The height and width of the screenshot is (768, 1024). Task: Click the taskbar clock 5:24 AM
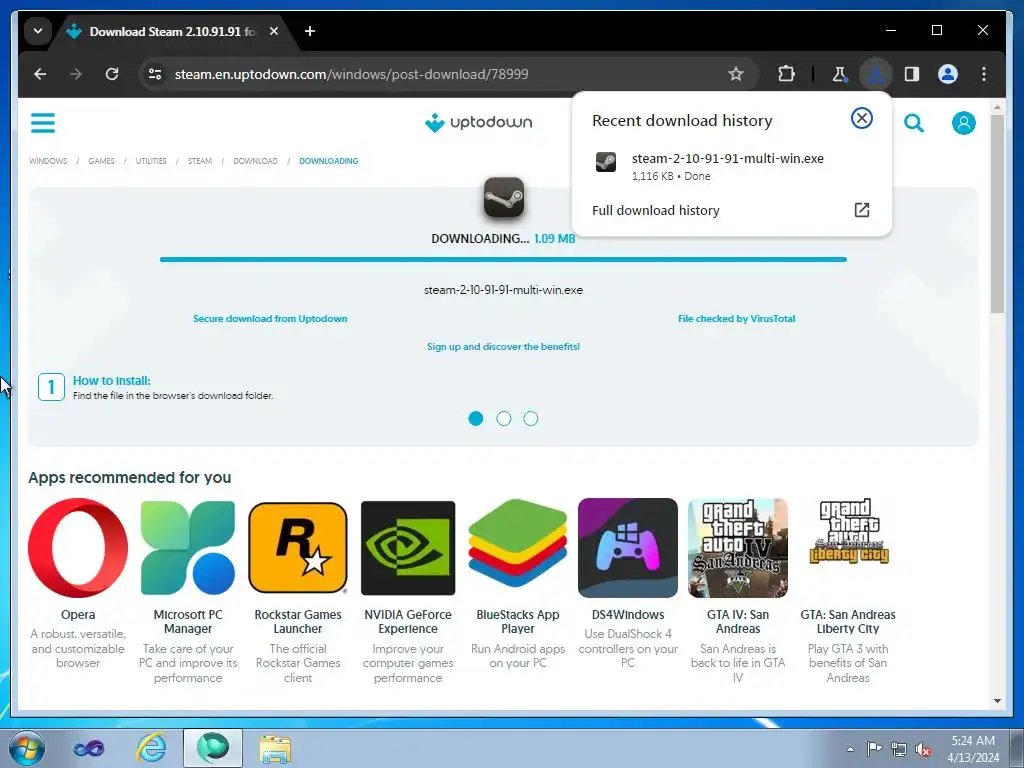click(973, 741)
